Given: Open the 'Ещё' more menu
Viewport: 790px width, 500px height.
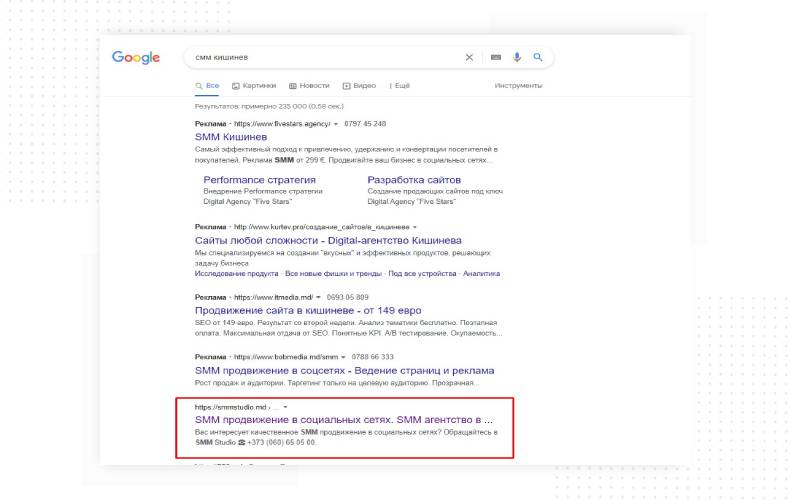Looking at the screenshot, I should 400,86.
